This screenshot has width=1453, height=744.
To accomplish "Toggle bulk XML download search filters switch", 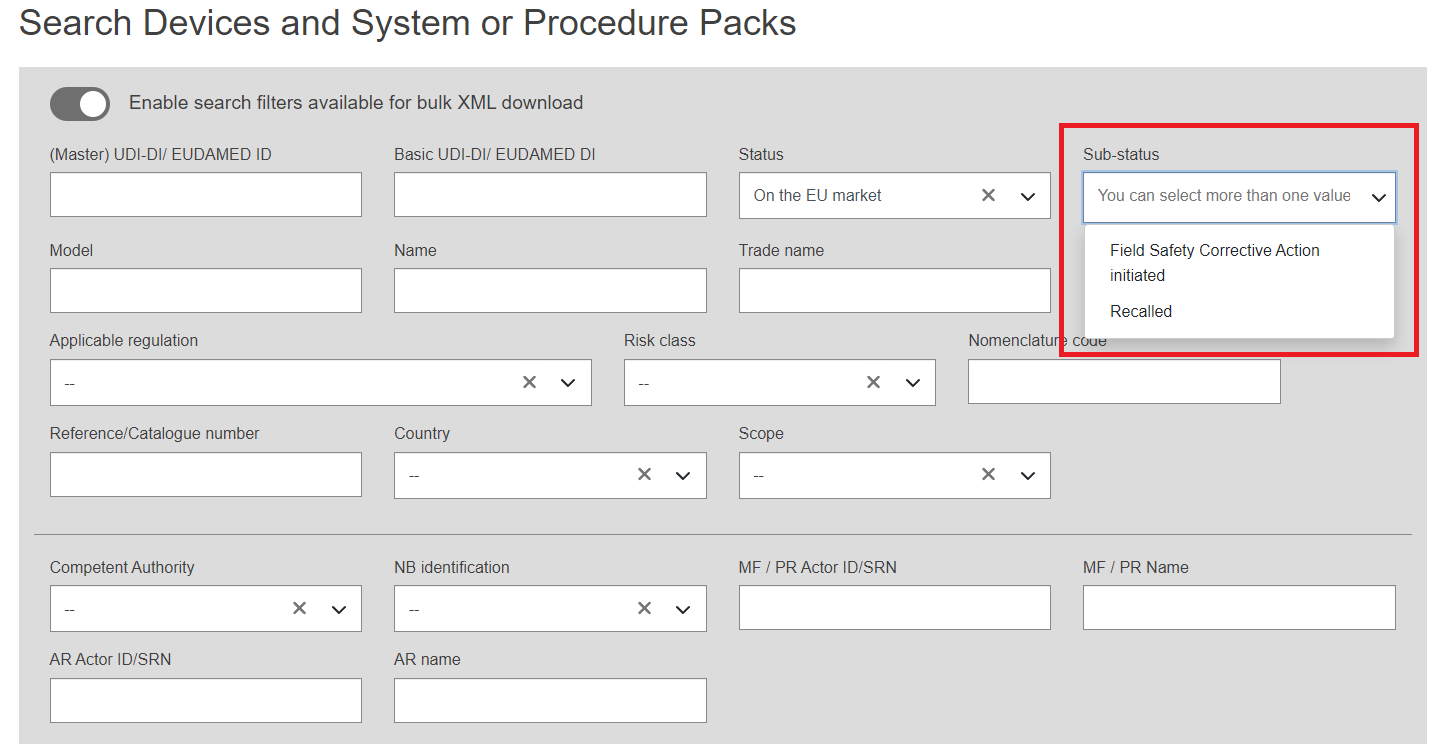I will point(80,103).
